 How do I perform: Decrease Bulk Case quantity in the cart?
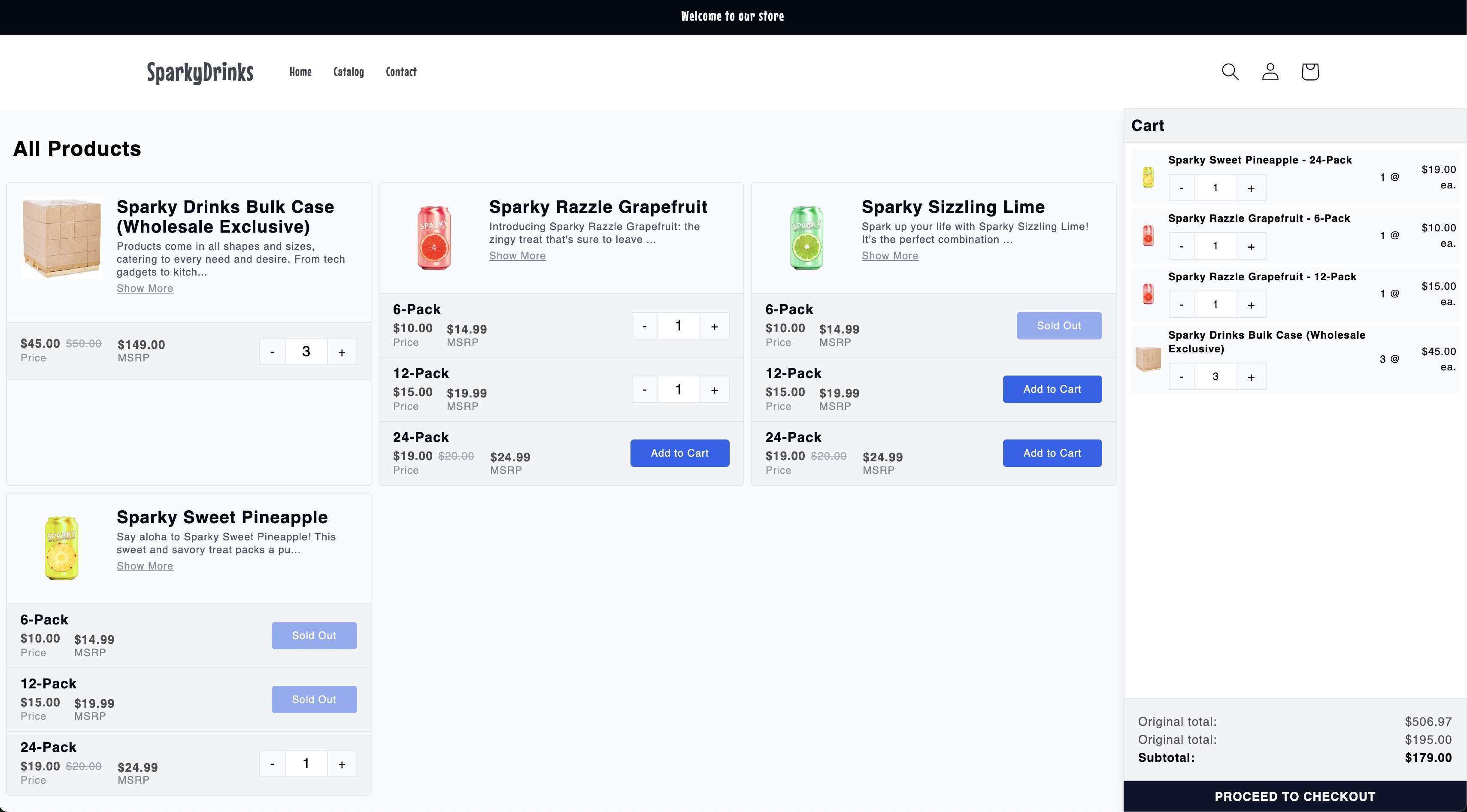pyautogui.click(x=1181, y=376)
